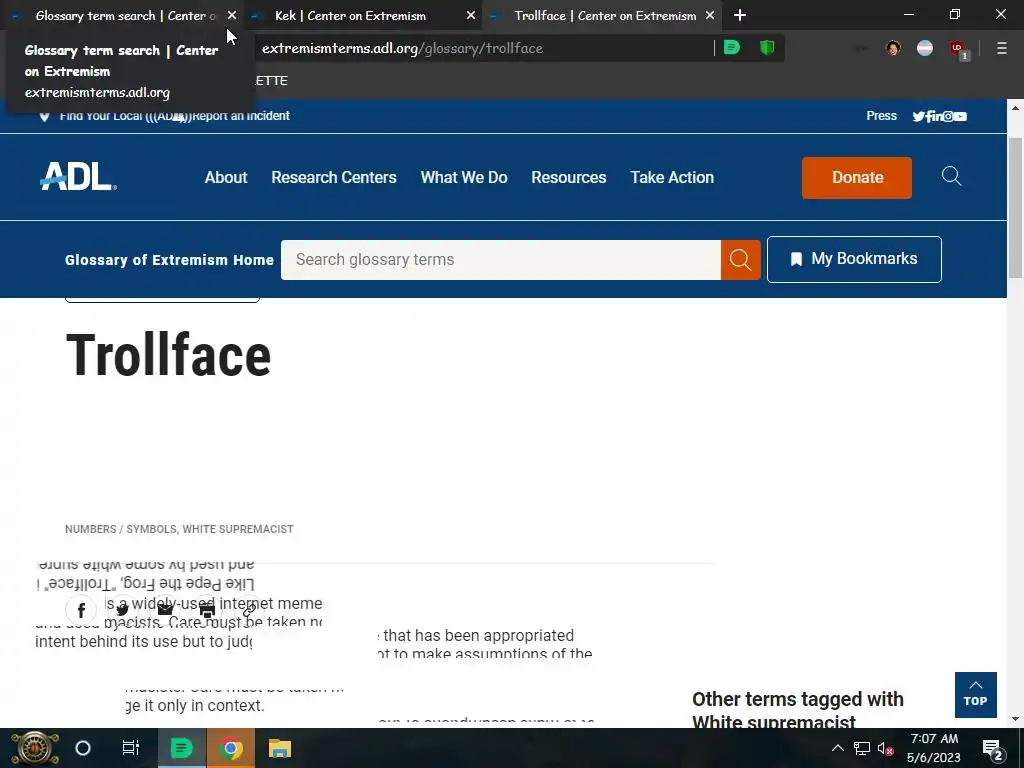Go to Glossary of Extremism Home
The width and height of the screenshot is (1024, 768).
pyautogui.click(x=169, y=260)
